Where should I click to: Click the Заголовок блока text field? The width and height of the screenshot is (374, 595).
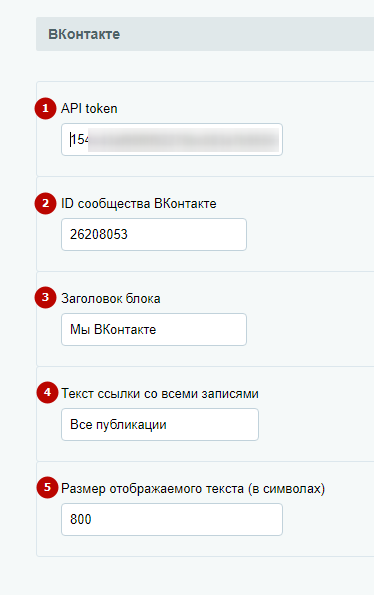(154, 329)
